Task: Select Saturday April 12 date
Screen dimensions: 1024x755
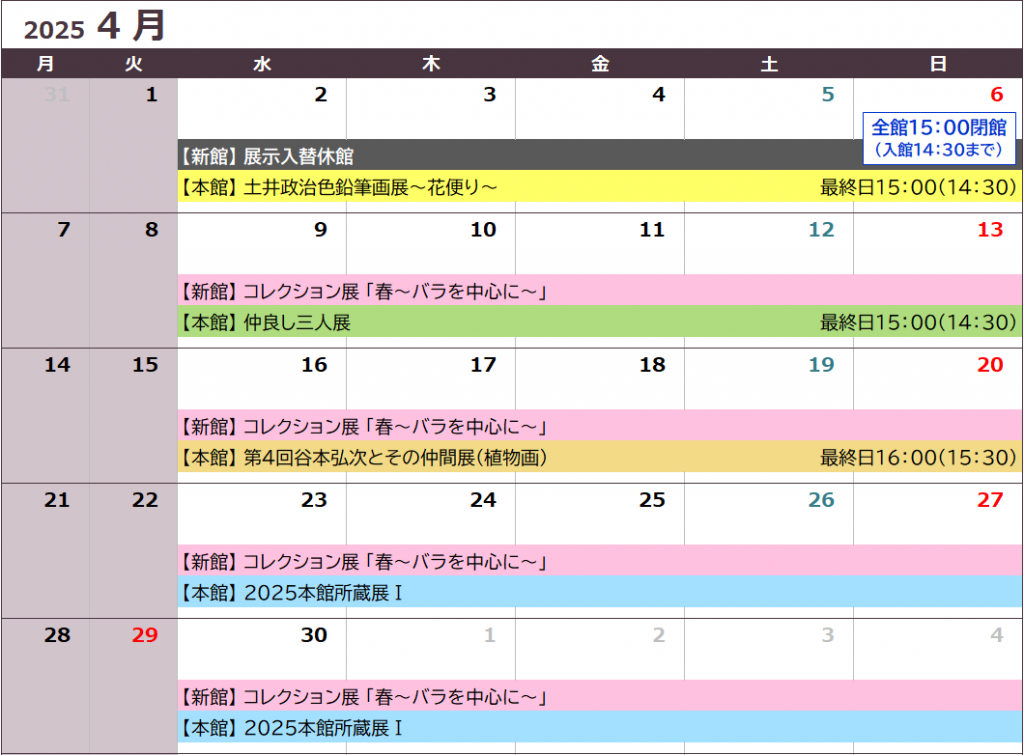Action: [821, 230]
